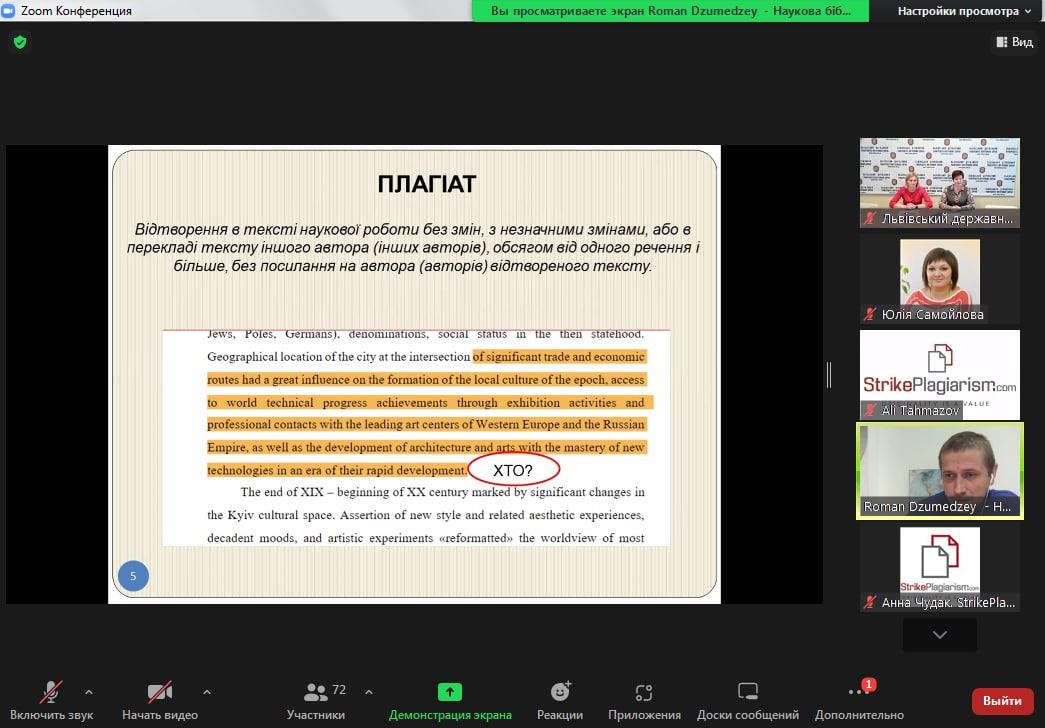Open the Дополнительно more options menu
Screen dimensions: 1045x728
[858, 699]
